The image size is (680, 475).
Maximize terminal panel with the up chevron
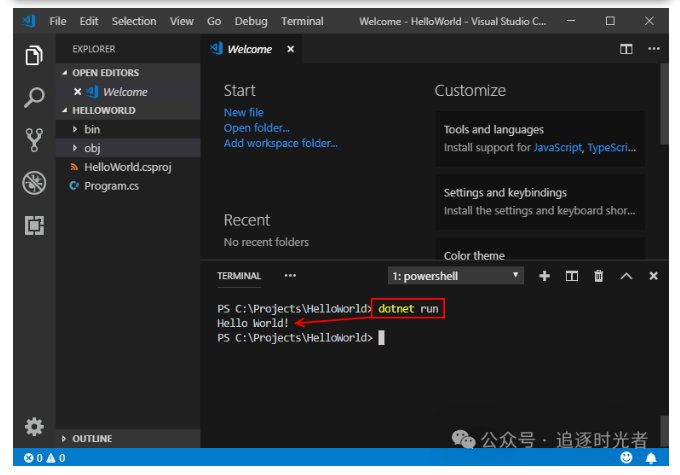point(626,276)
